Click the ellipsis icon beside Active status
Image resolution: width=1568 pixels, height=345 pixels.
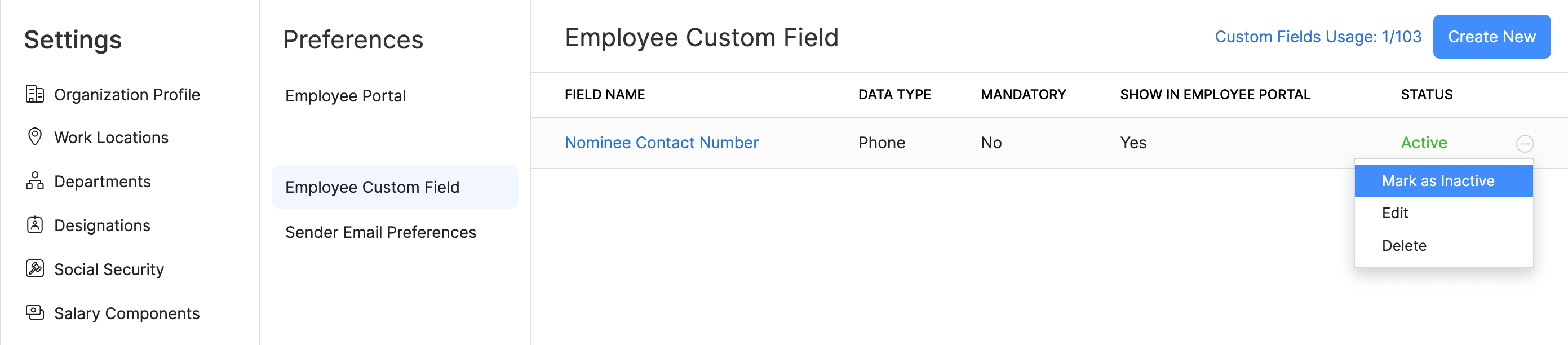click(x=1524, y=144)
